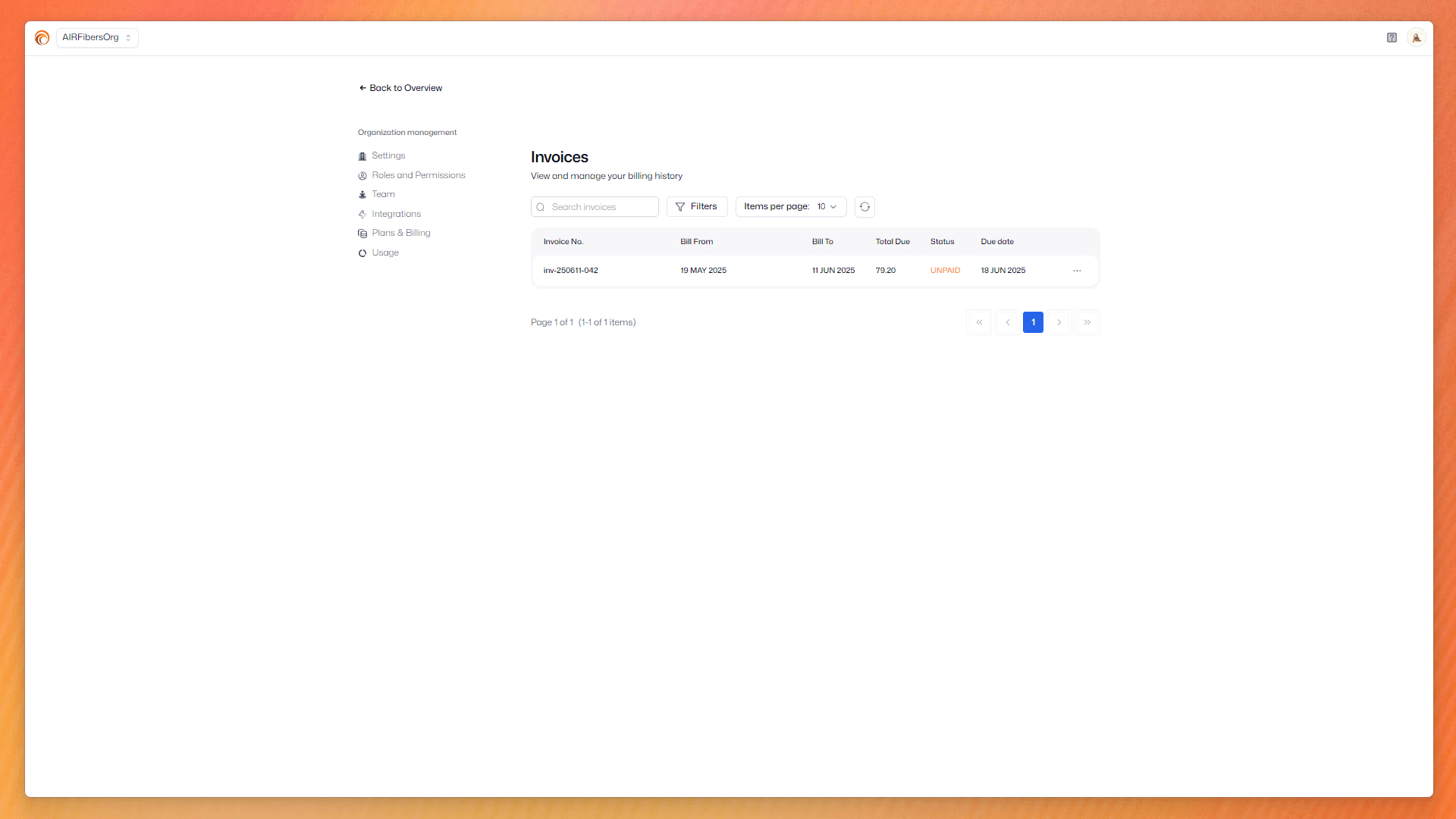
Task: Go to Integrations in sidebar
Action: pos(396,215)
